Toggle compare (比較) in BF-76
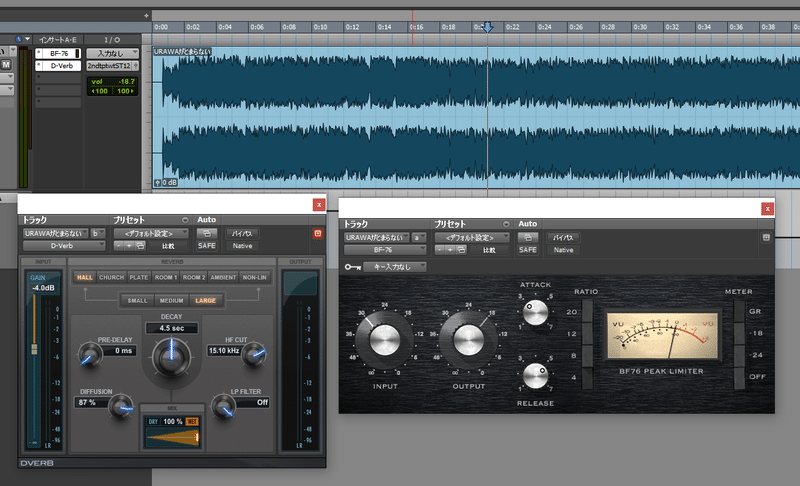This screenshot has height=486, width=800. pyautogui.click(x=489, y=250)
